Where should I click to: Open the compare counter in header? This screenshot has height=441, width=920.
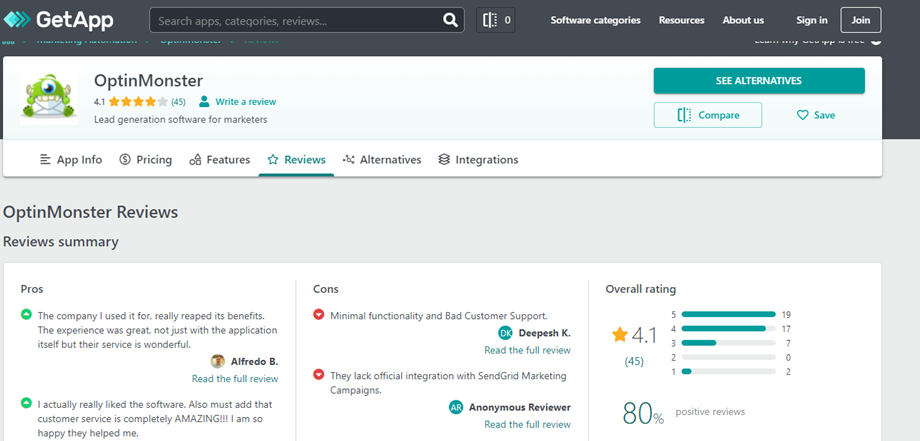click(x=496, y=20)
